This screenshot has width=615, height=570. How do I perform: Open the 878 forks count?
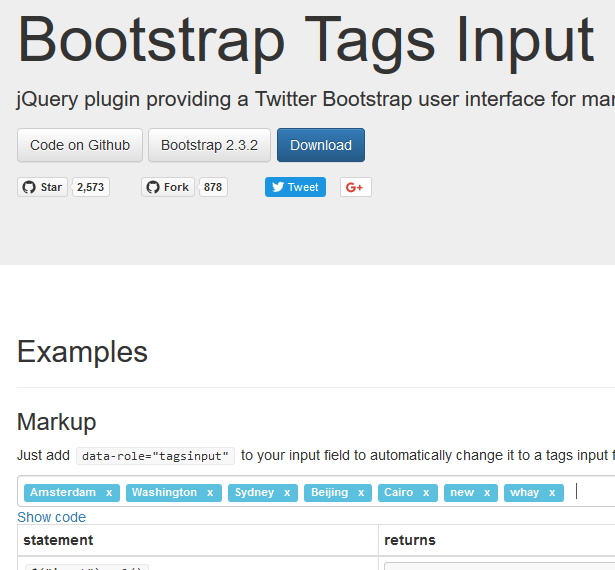pos(213,187)
